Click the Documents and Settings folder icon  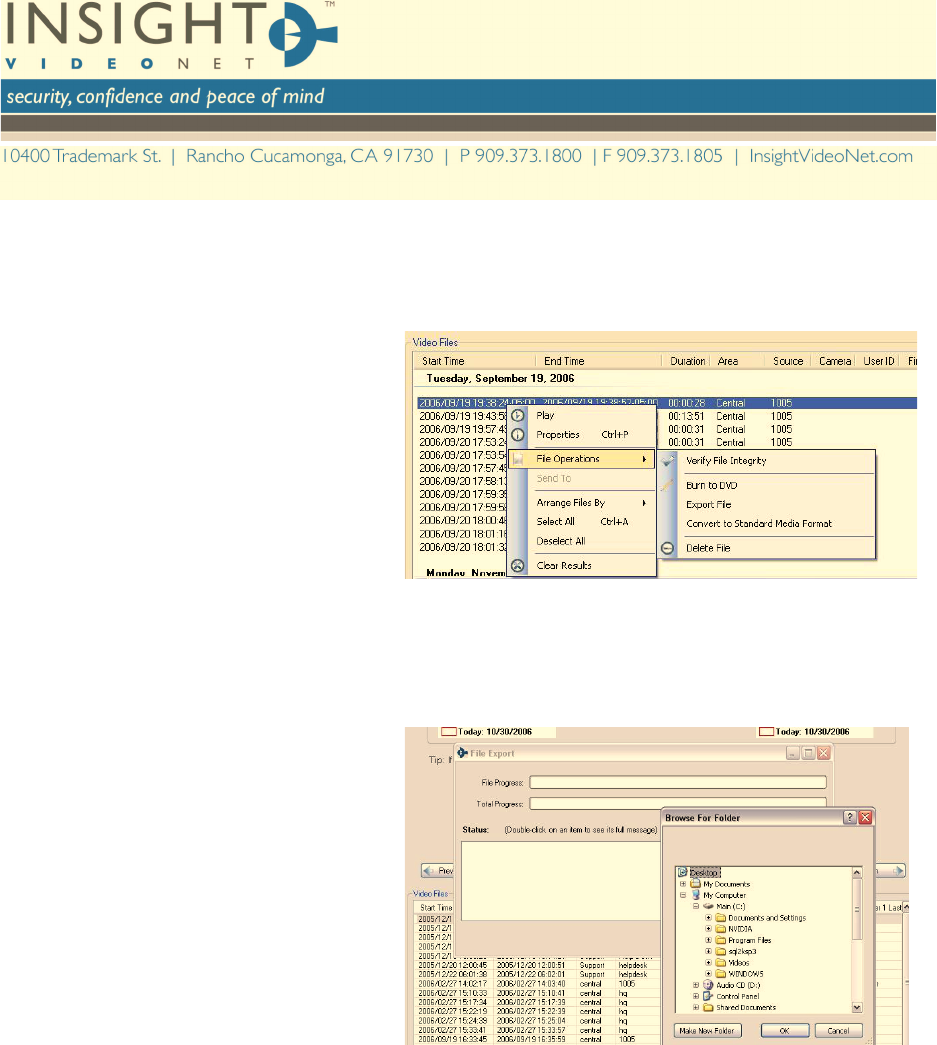tap(720, 918)
